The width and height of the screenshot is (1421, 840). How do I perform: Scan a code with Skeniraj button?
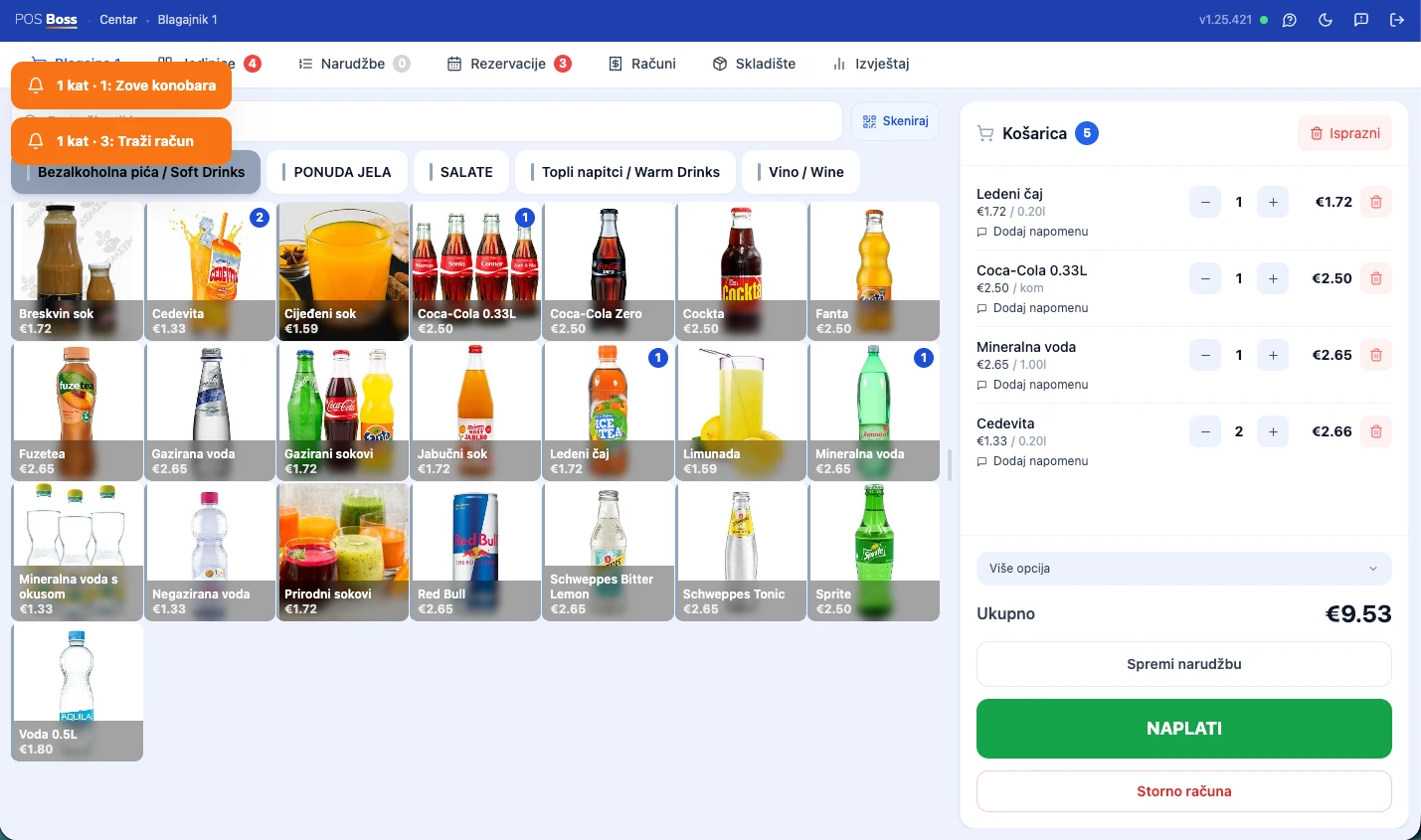click(895, 121)
